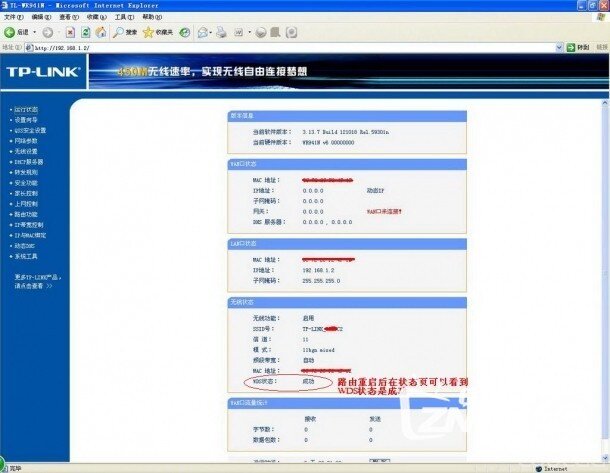Expand the Mail icon dropdown arrow
Image resolution: width=610 pixels, height=473 pixels.
point(211,33)
